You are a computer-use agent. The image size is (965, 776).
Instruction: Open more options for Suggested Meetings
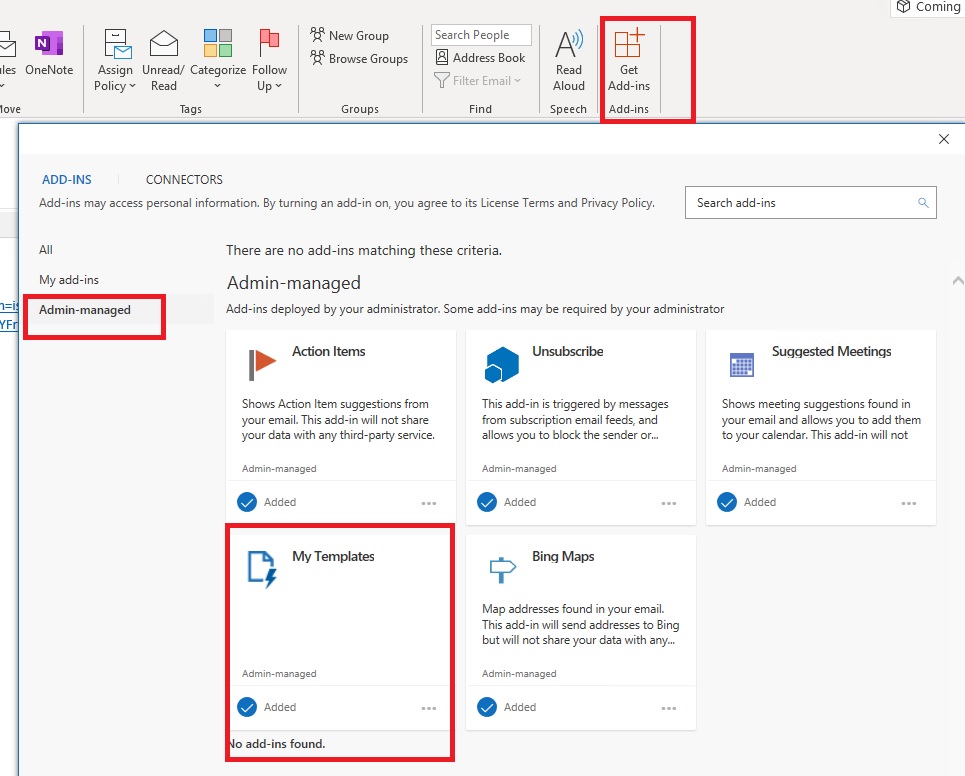909,503
